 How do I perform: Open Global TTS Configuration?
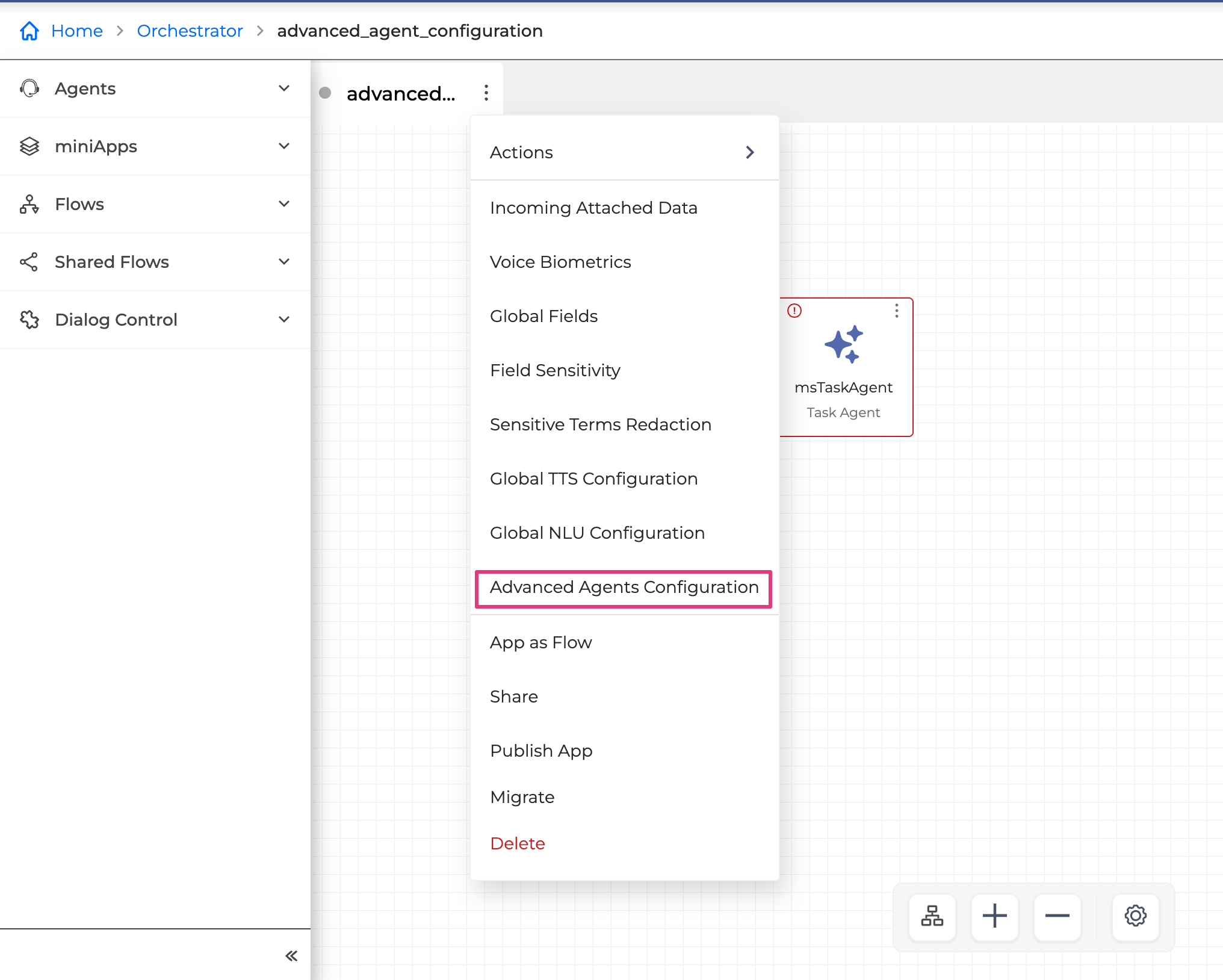625,479
